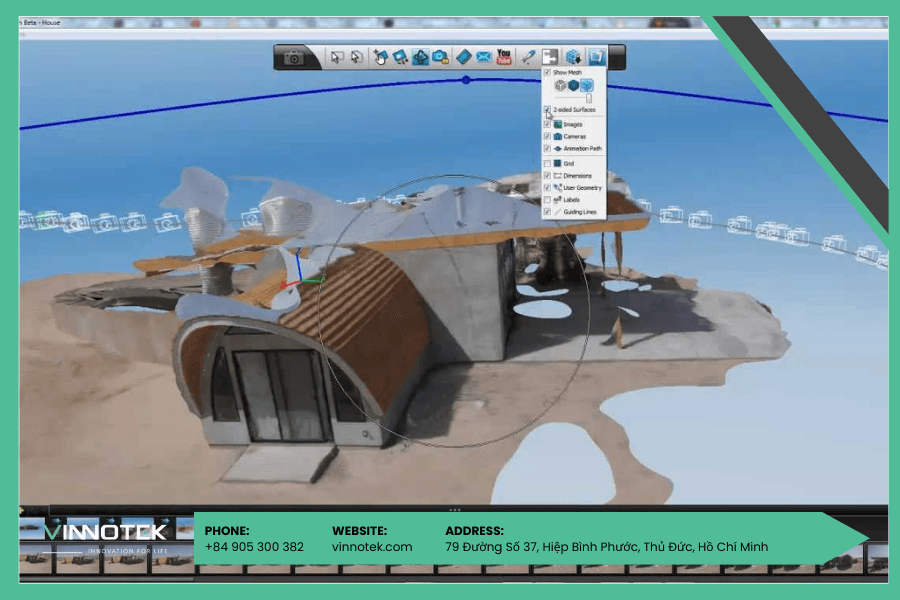Screen dimensions: 900x600
Task: Toggle Animation Path visibility
Action: (x=547, y=148)
